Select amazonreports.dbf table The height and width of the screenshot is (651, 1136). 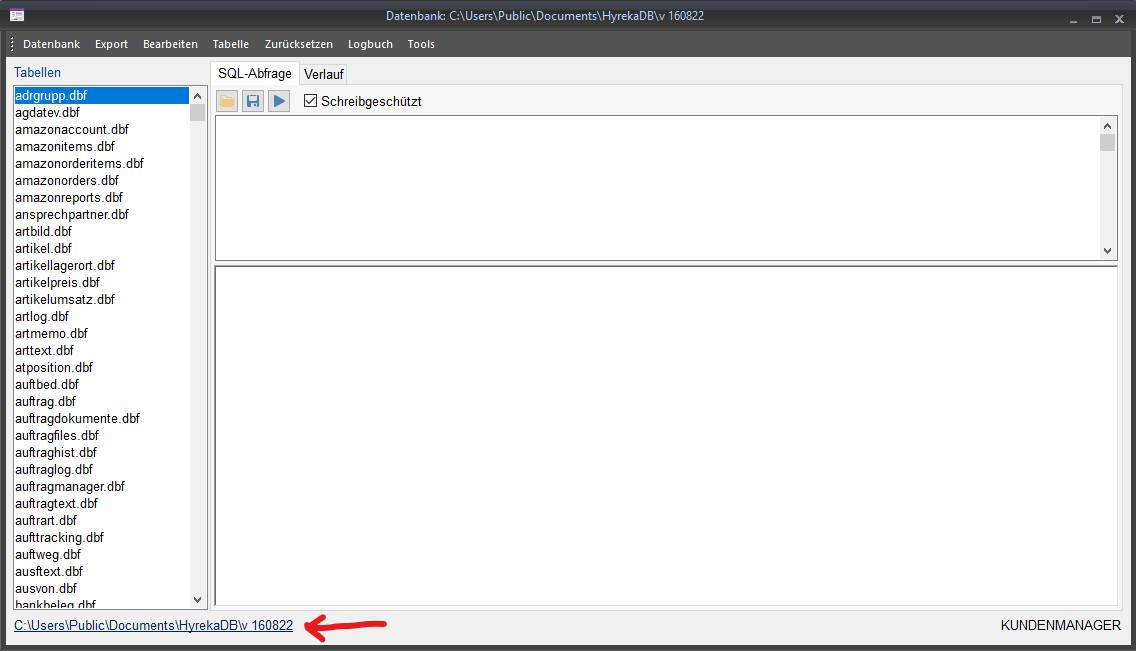101,198
